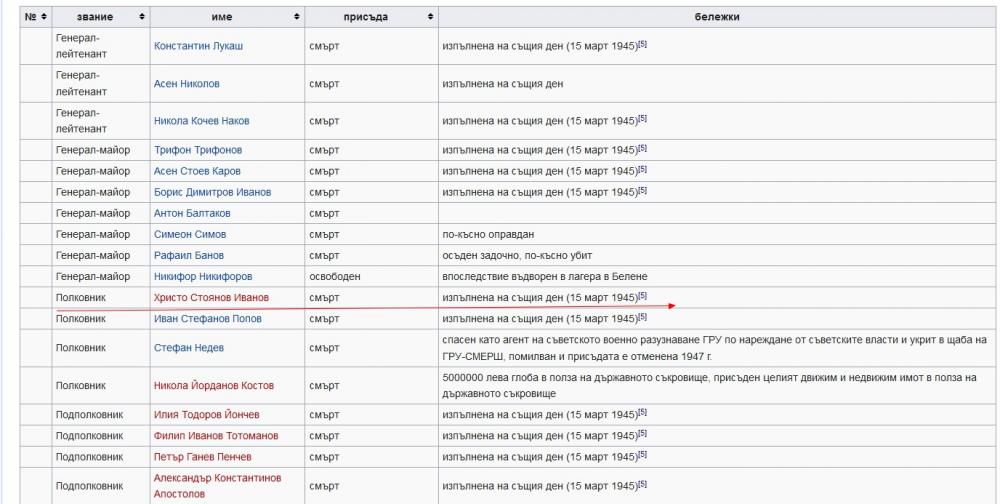Open Симеон Симов link
The width and height of the screenshot is (1000, 504).
click(190, 235)
